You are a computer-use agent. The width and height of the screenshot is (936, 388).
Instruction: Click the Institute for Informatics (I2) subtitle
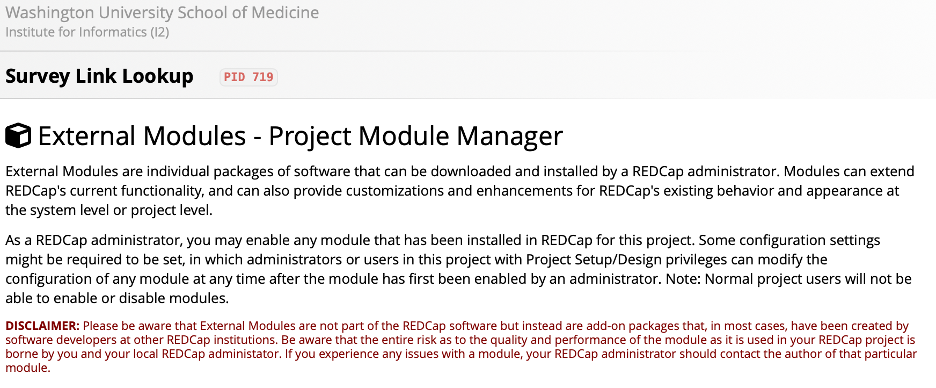pos(87,32)
